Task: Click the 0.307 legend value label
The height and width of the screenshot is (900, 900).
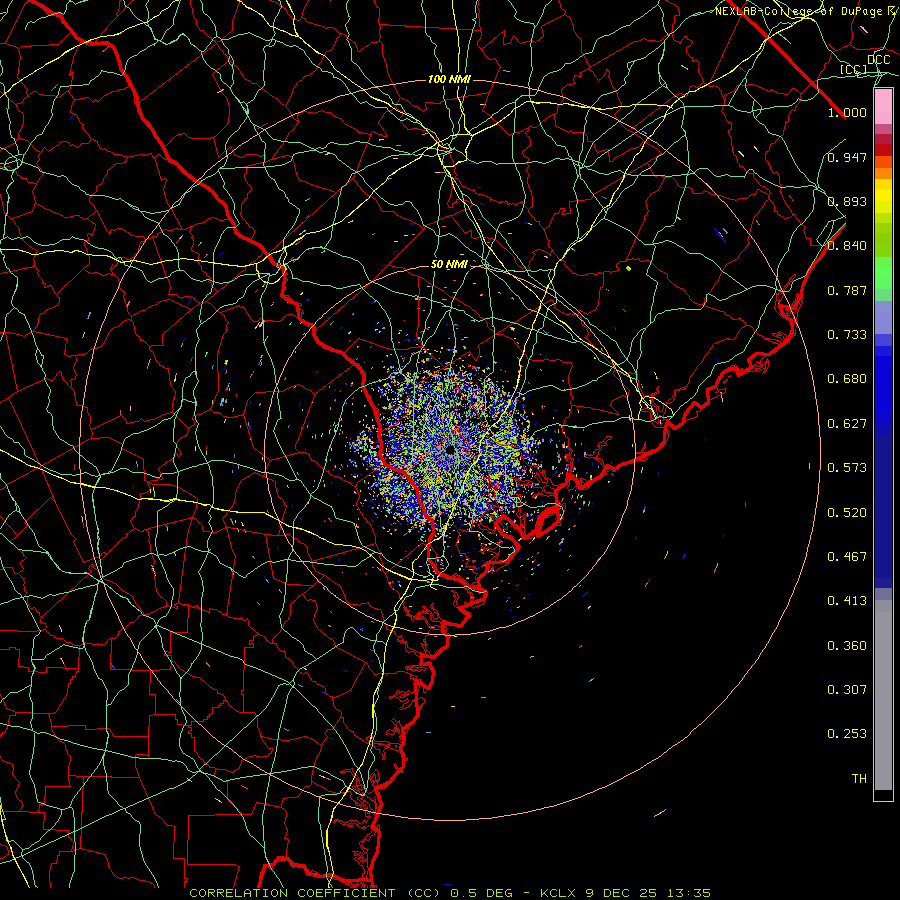Action: [847, 690]
